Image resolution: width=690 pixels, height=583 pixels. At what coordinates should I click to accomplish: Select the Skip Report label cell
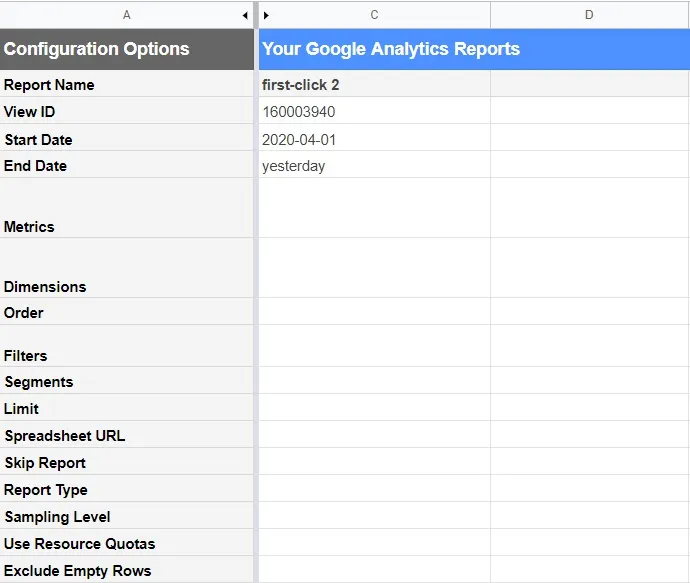point(127,462)
